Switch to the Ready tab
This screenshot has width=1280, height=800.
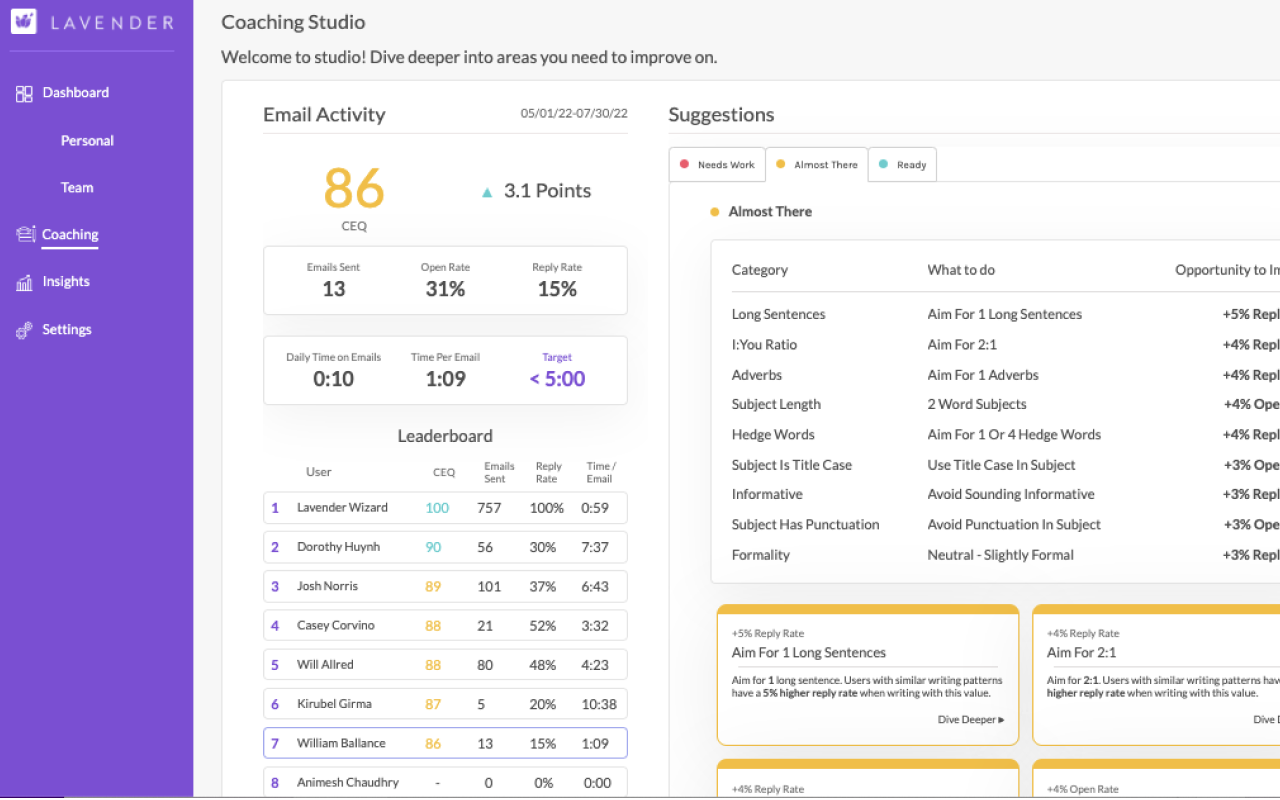[x=902, y=164]
